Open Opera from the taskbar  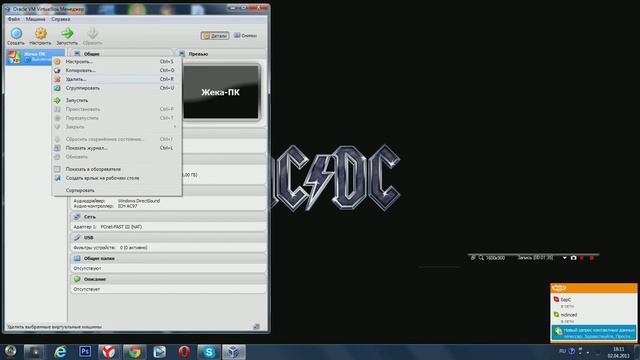(x=184, y=352)
